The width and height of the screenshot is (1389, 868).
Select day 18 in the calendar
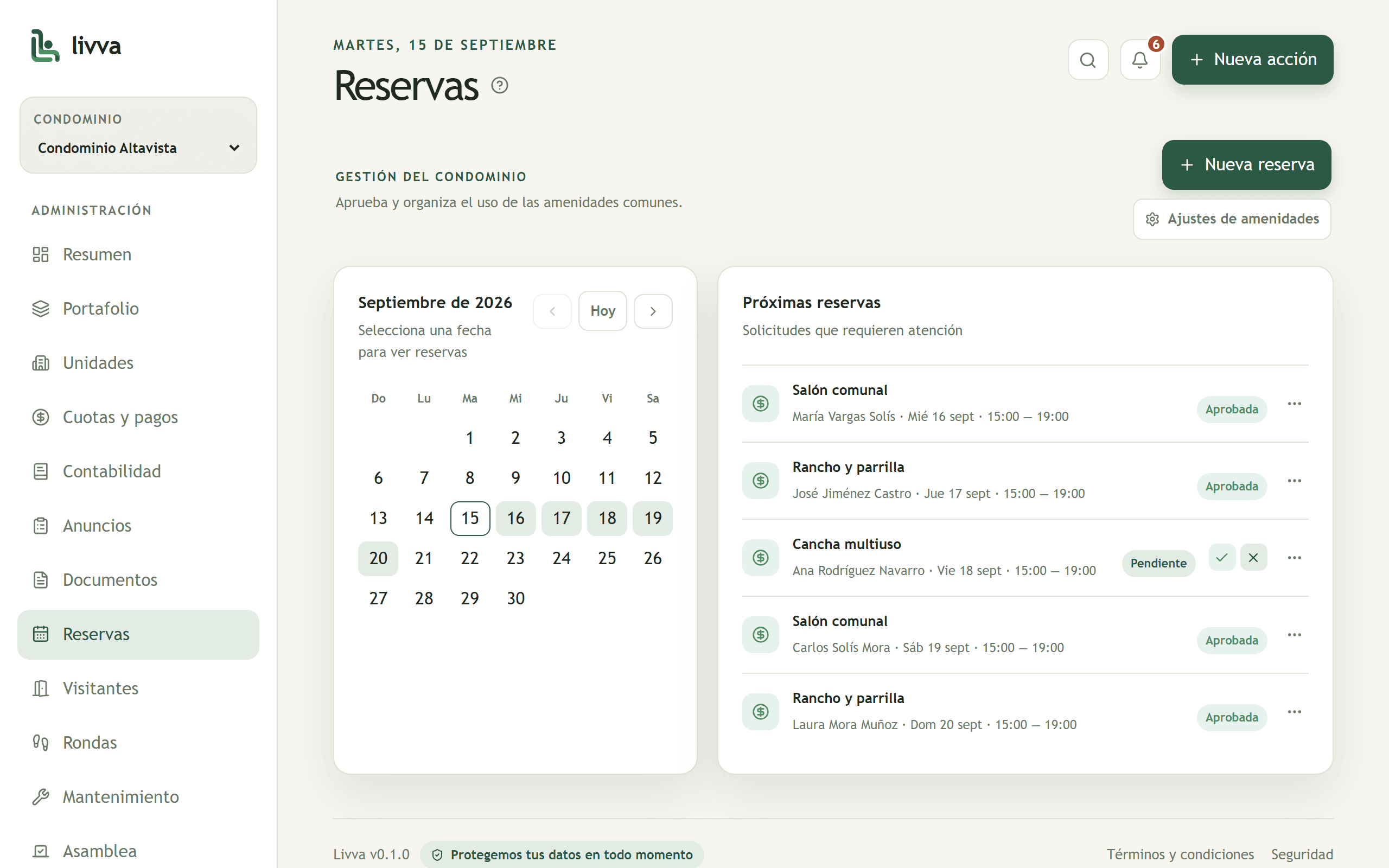(607, 519)
